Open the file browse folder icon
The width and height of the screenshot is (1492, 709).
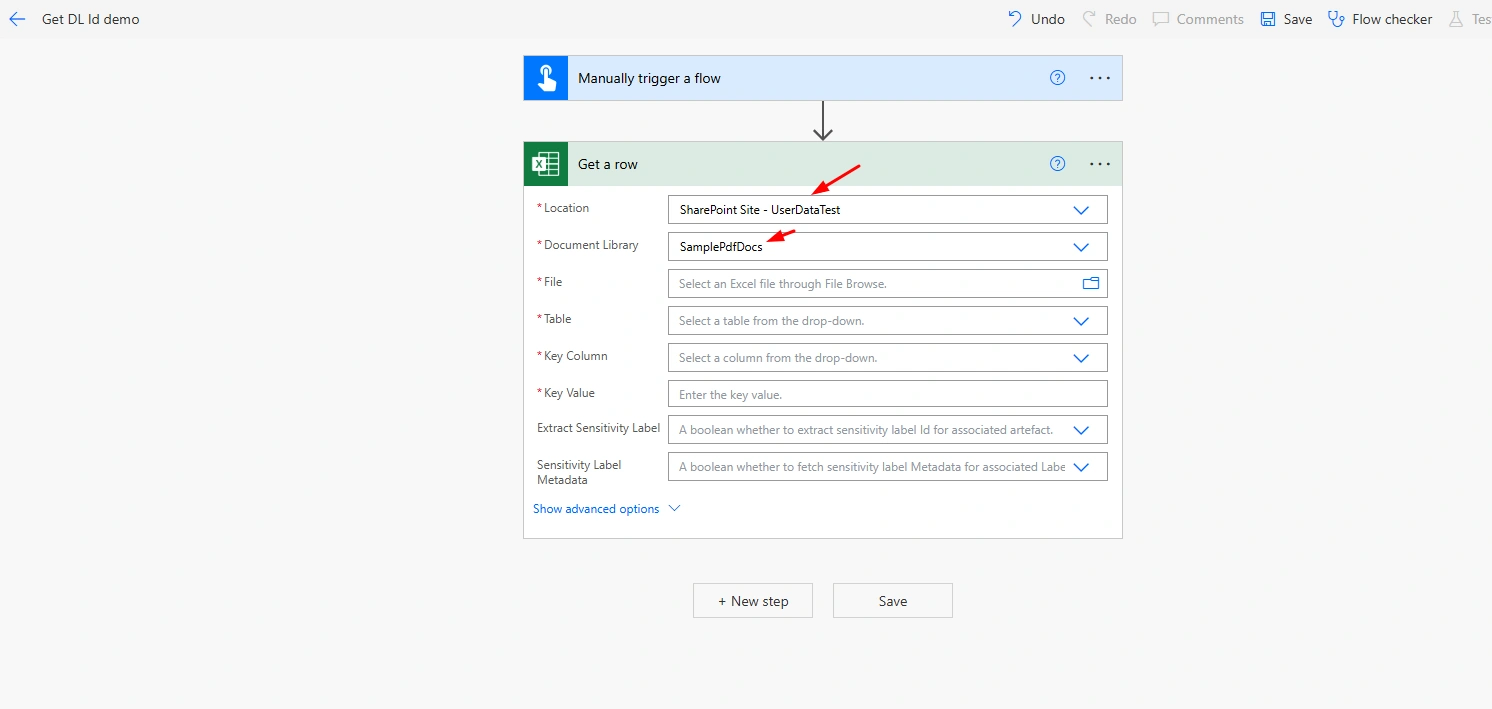(1091, 284)
